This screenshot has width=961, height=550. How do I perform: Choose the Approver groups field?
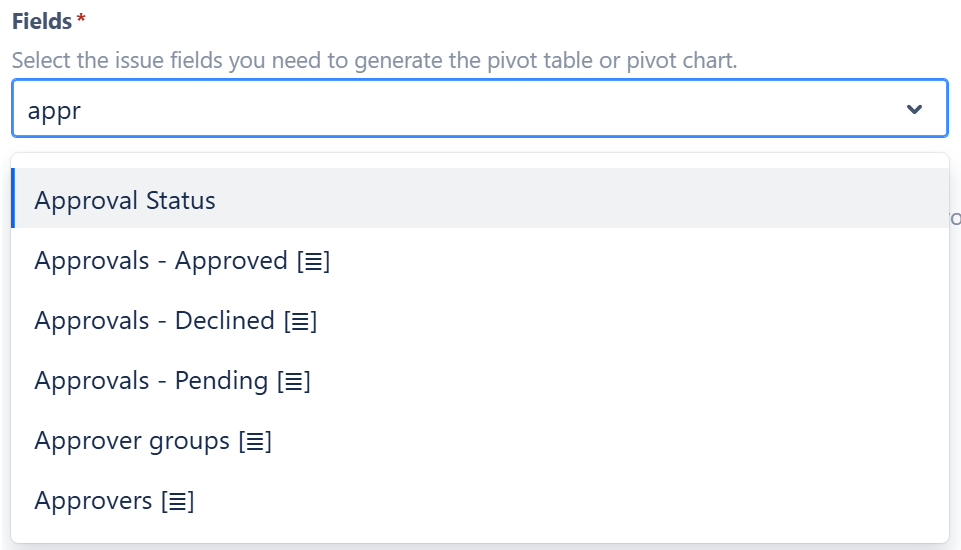pos(132,441)
